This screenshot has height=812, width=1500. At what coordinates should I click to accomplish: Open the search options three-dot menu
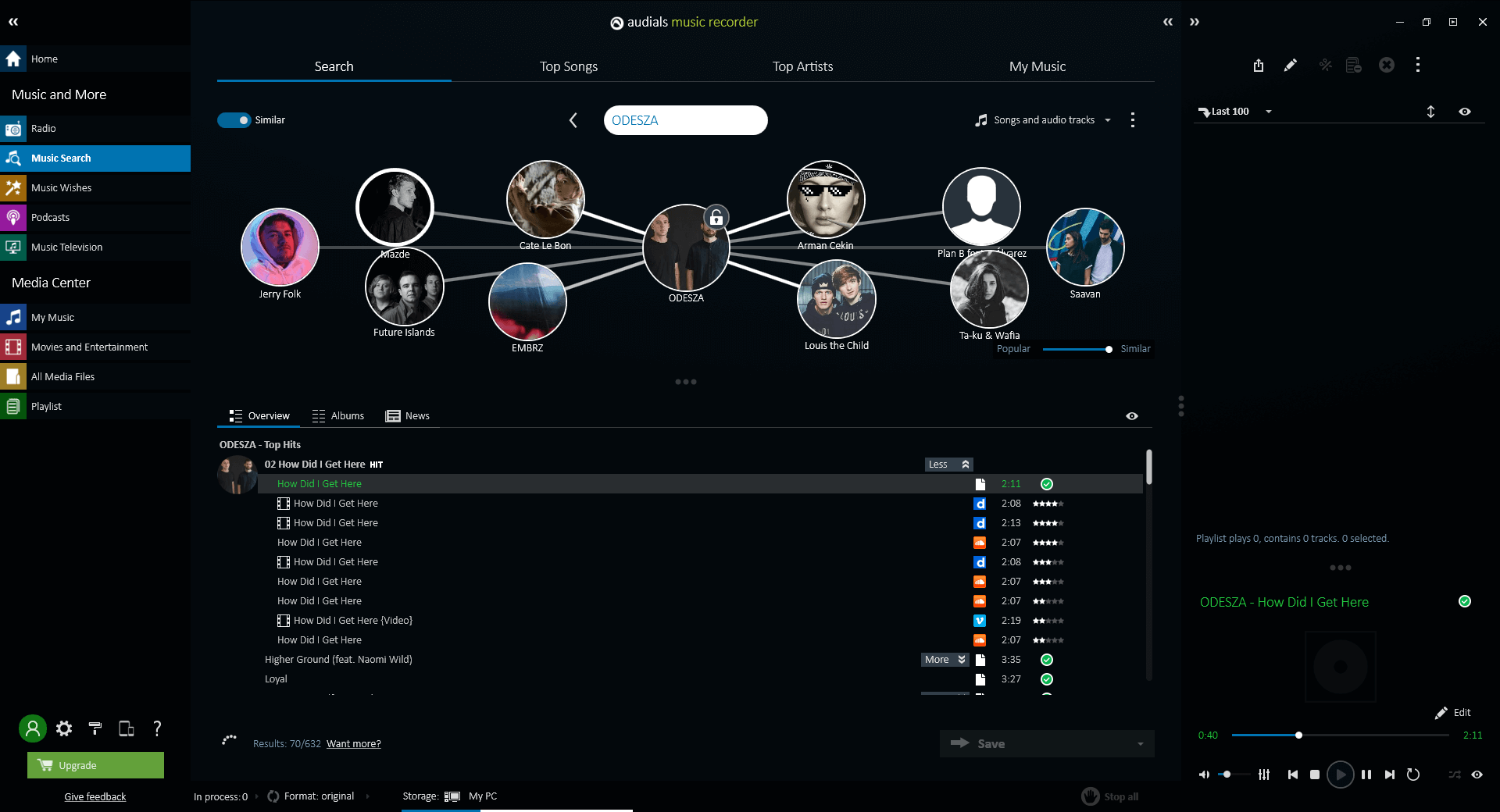1133,120
